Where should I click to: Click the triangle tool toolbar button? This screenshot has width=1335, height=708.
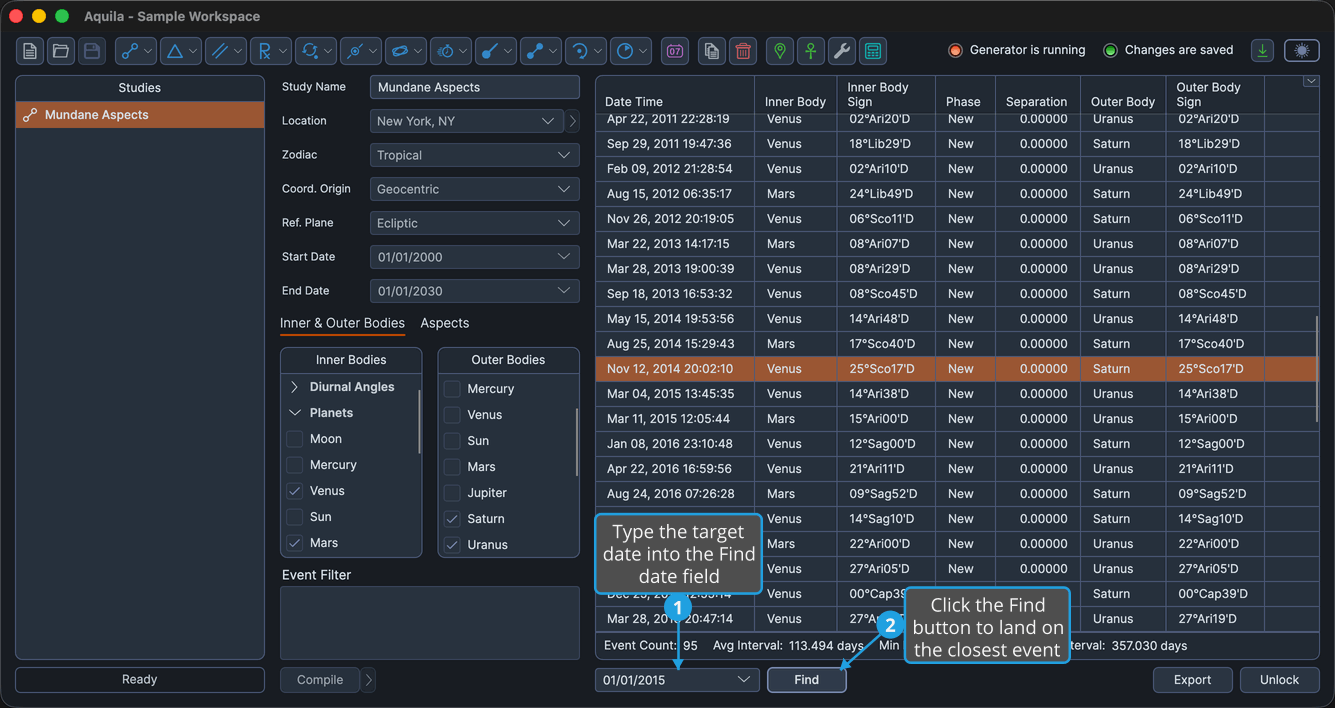(x=181, y=51)
